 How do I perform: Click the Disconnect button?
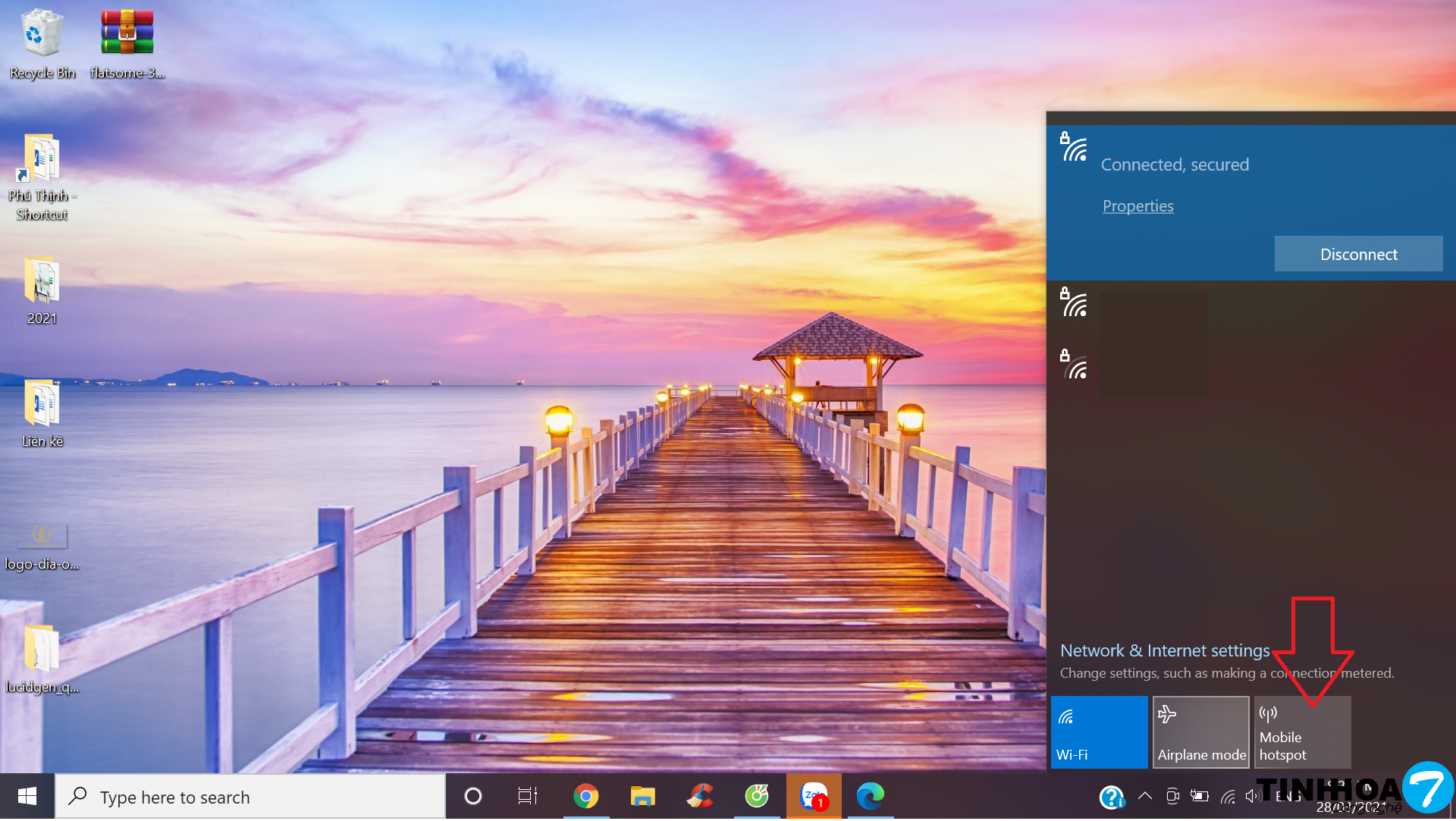1358,254
